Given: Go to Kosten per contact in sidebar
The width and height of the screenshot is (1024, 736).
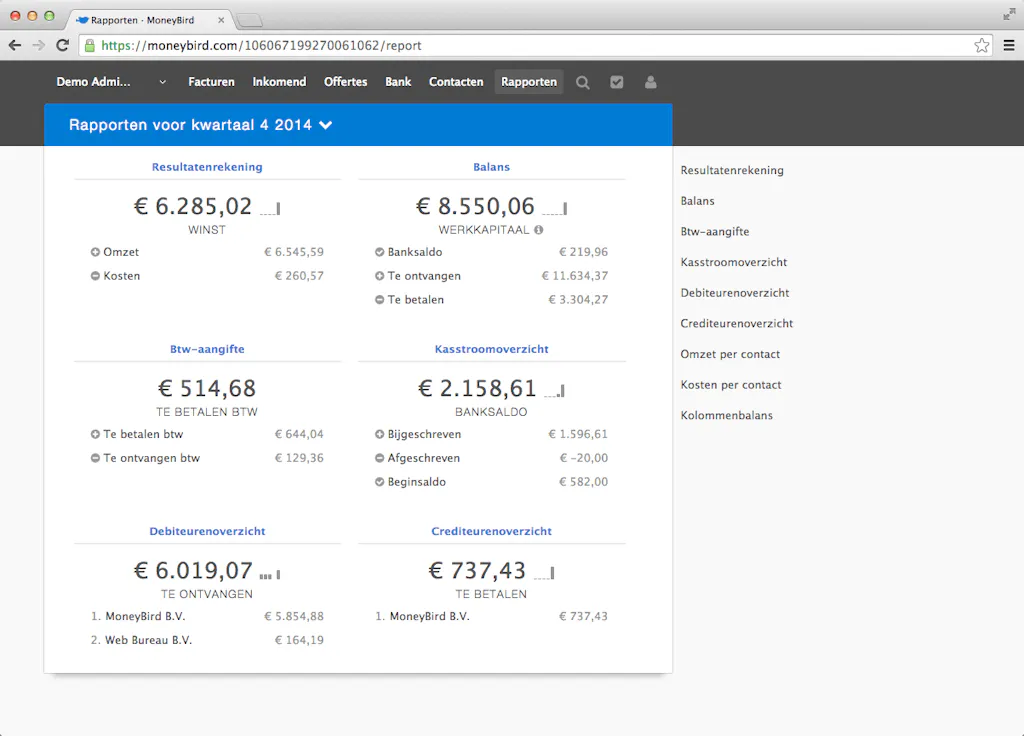Looking at the screenshot, I should point(731,385).
